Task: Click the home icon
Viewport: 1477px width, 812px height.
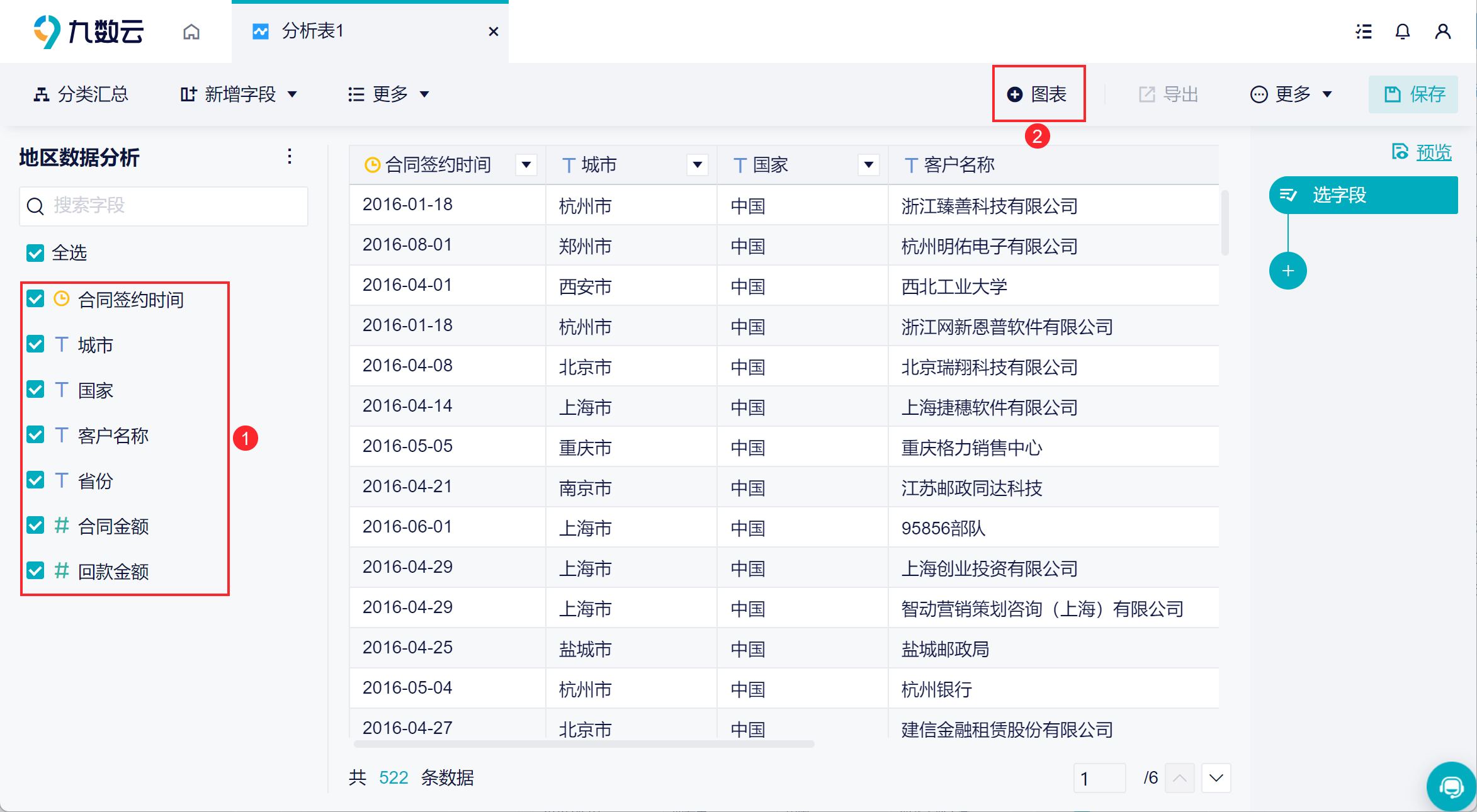Action: pyautogui.click(x=191, y=31)
